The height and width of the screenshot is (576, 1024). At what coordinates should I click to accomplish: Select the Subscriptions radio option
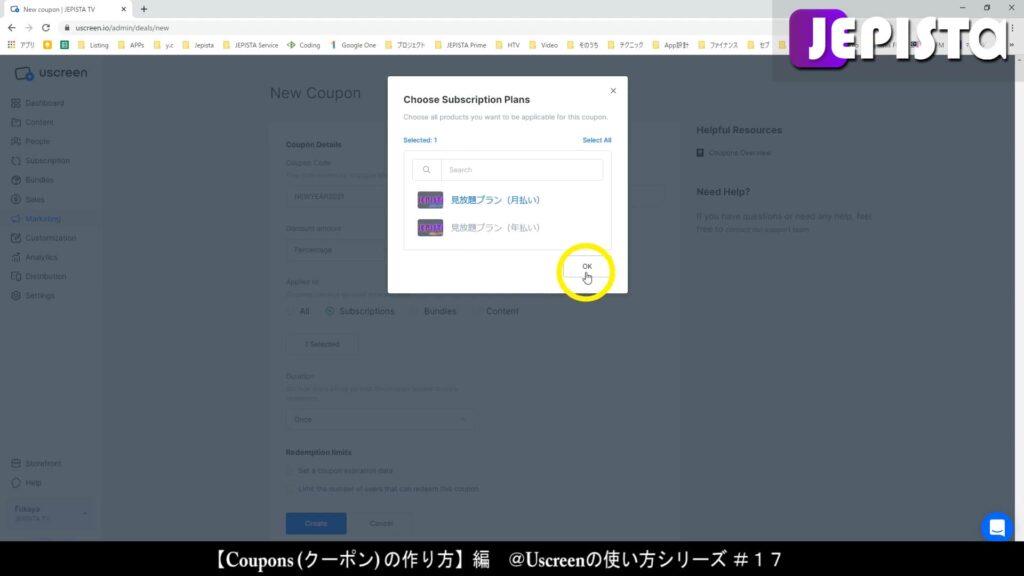coord(330,312)
